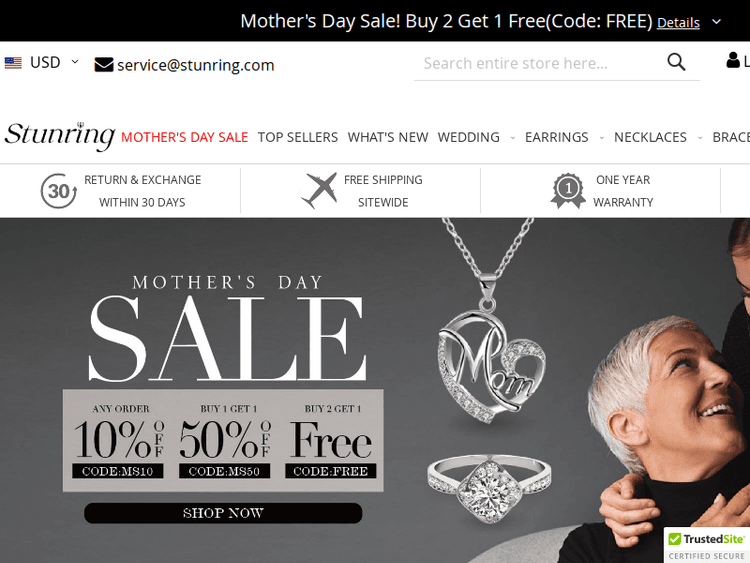The width and height of the screenshot is (750, 563).
Task: Click the magnifying glass search icon
Action: click(x=676, y=62)
